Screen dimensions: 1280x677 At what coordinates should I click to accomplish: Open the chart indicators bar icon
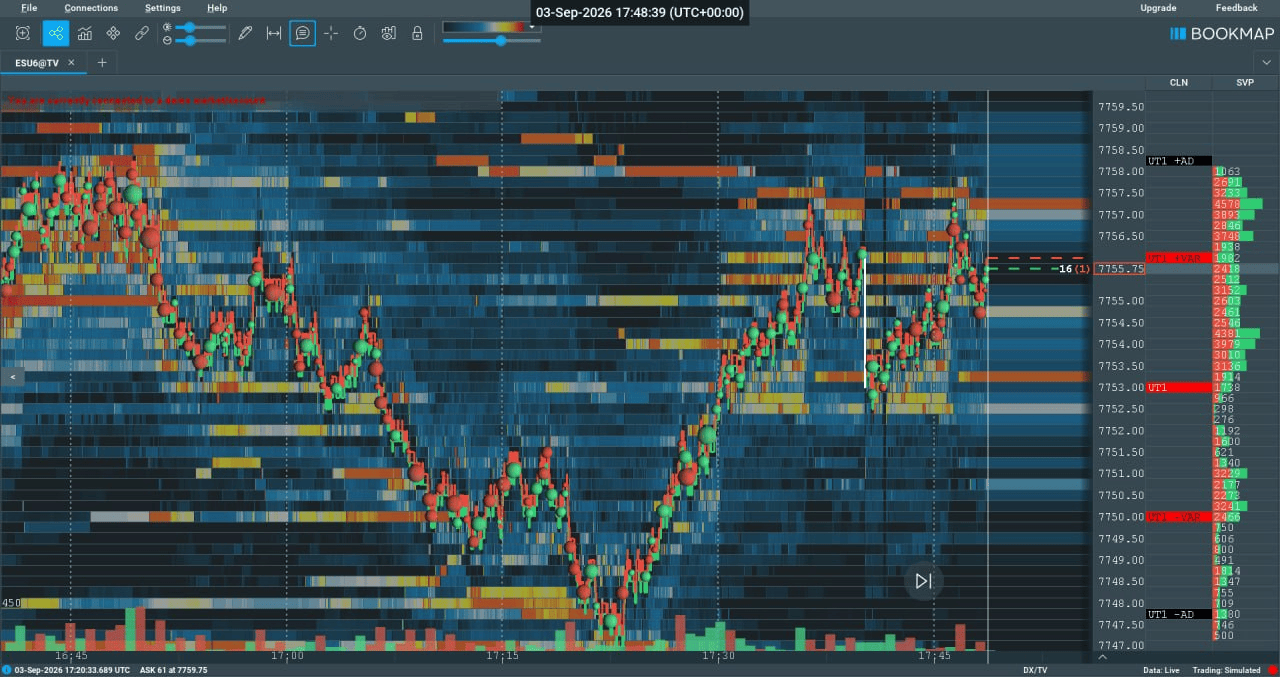pyautogui.click(x=85, y=33)
